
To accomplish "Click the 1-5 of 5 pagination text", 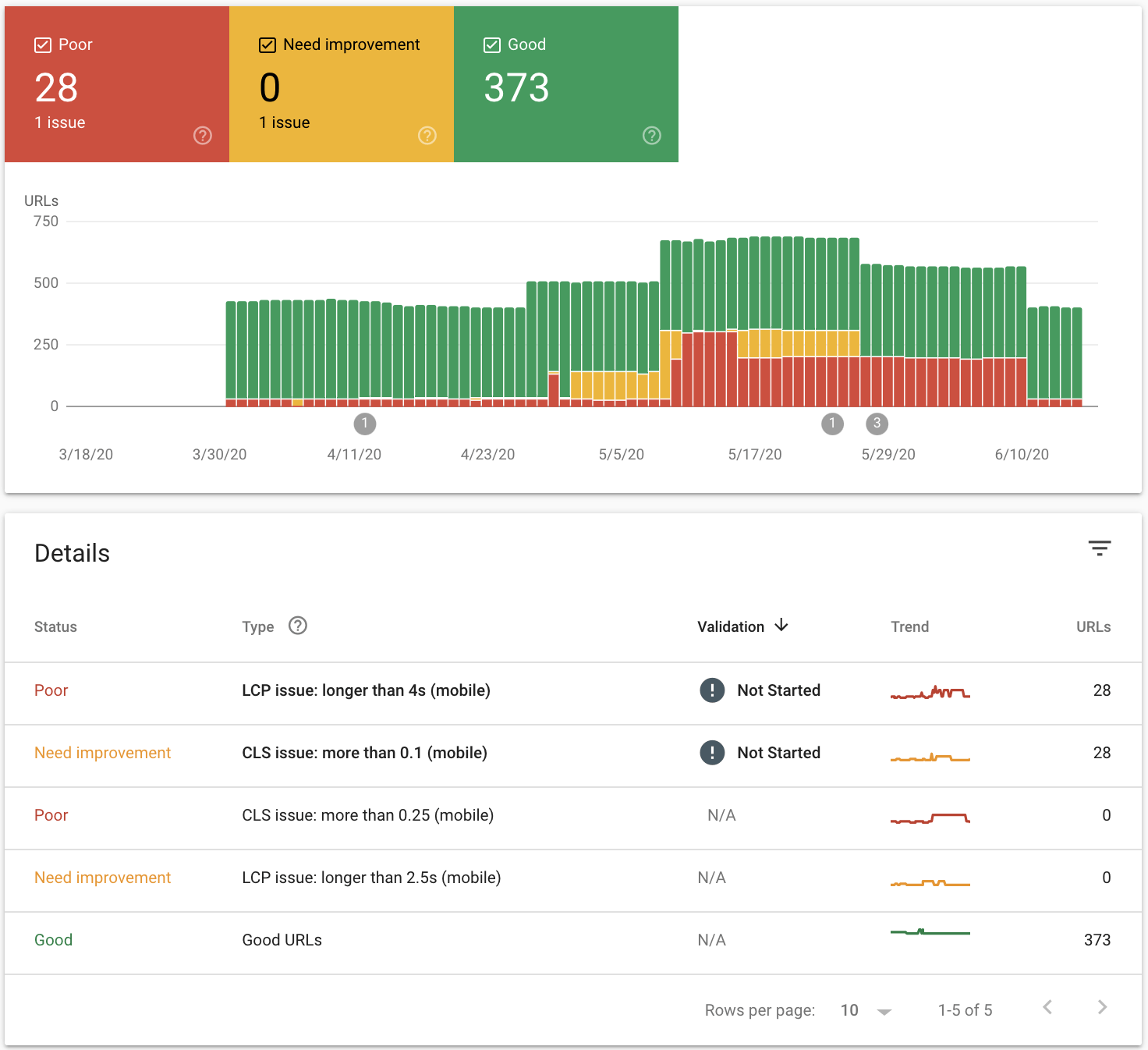I will [965, 1010].
